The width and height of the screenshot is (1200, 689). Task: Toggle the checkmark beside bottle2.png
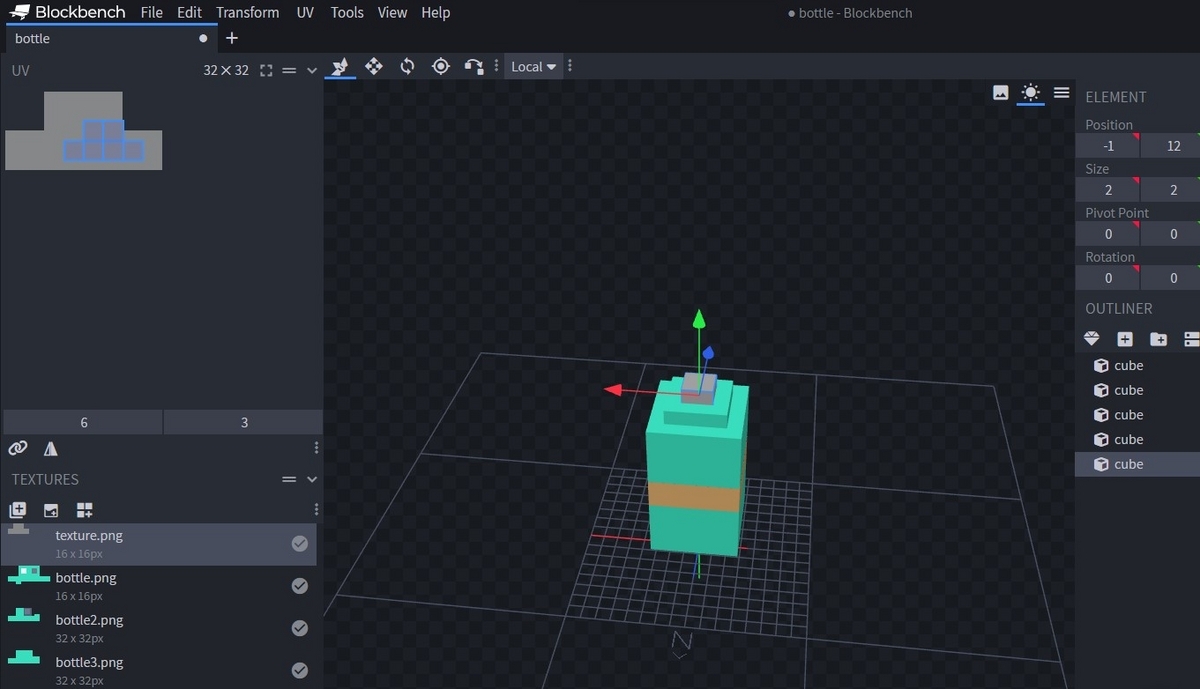tap(299, 628)
